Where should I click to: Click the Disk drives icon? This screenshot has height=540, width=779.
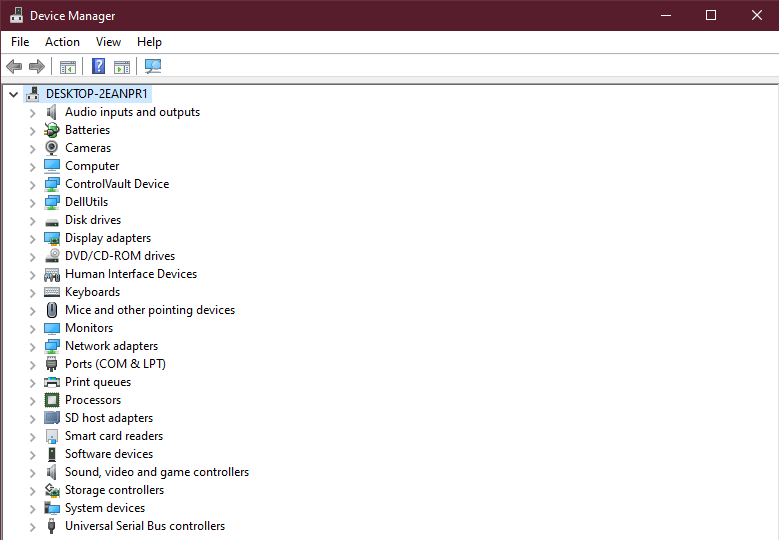pyautogui.click(x=52, y=221)
